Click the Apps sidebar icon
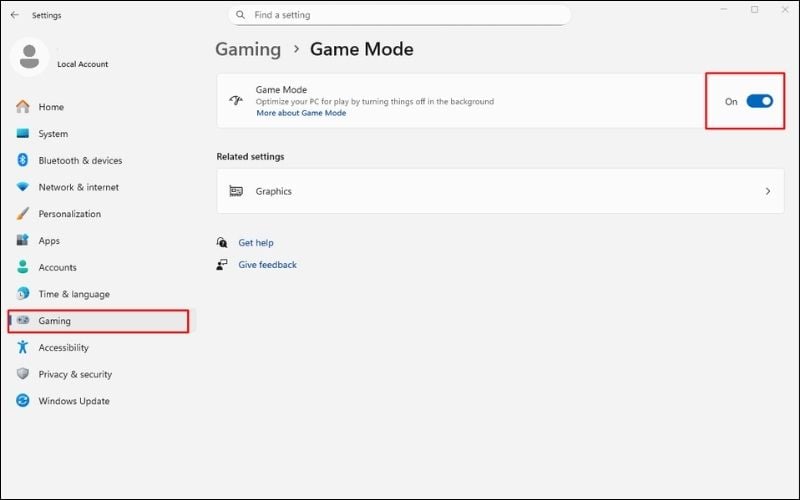This screenshot has height=500, width=800. tap(22, 240)
